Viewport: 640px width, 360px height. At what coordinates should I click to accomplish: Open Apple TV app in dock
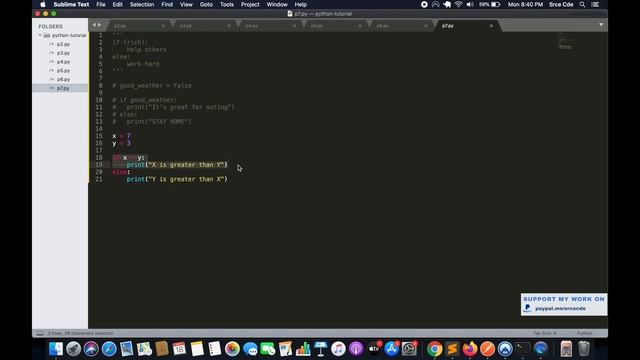374,349
